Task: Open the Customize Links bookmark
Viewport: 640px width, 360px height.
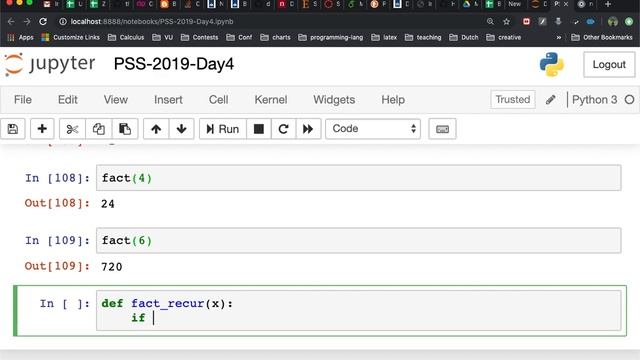Action: point(71,38)
